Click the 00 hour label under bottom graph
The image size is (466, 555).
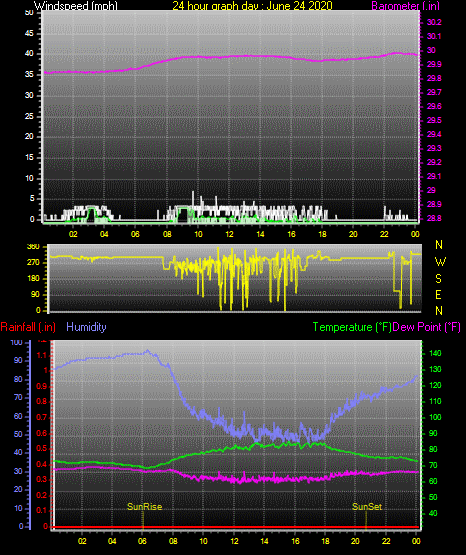(x=416, y=541)
